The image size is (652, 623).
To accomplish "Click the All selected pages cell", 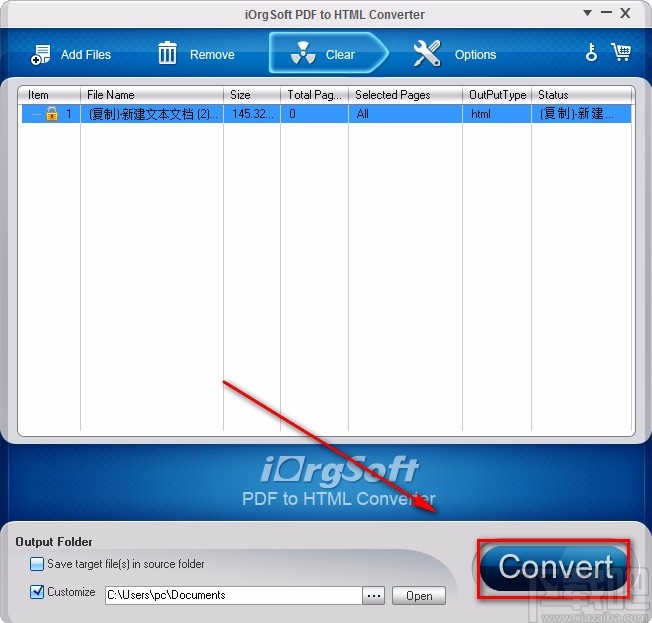I will pos(405,114).
